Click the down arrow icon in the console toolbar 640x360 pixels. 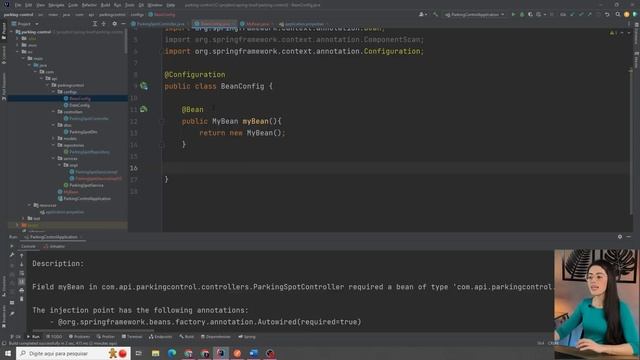(22, 264)
